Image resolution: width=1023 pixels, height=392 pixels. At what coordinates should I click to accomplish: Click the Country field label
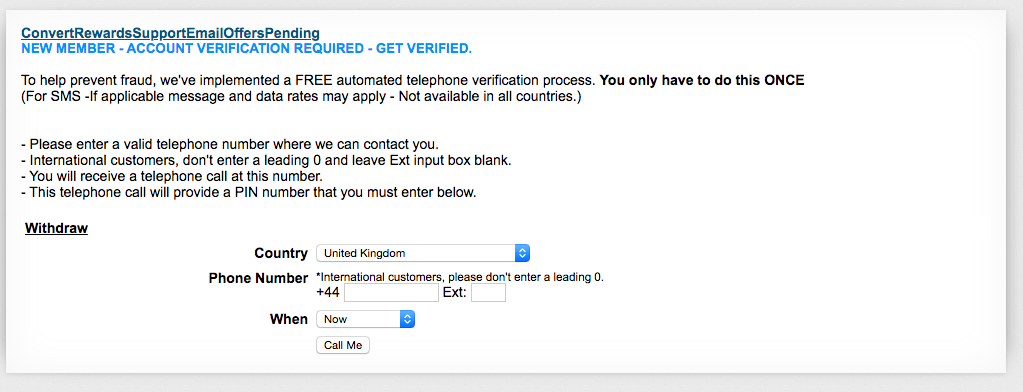click(x=281, y=253)
